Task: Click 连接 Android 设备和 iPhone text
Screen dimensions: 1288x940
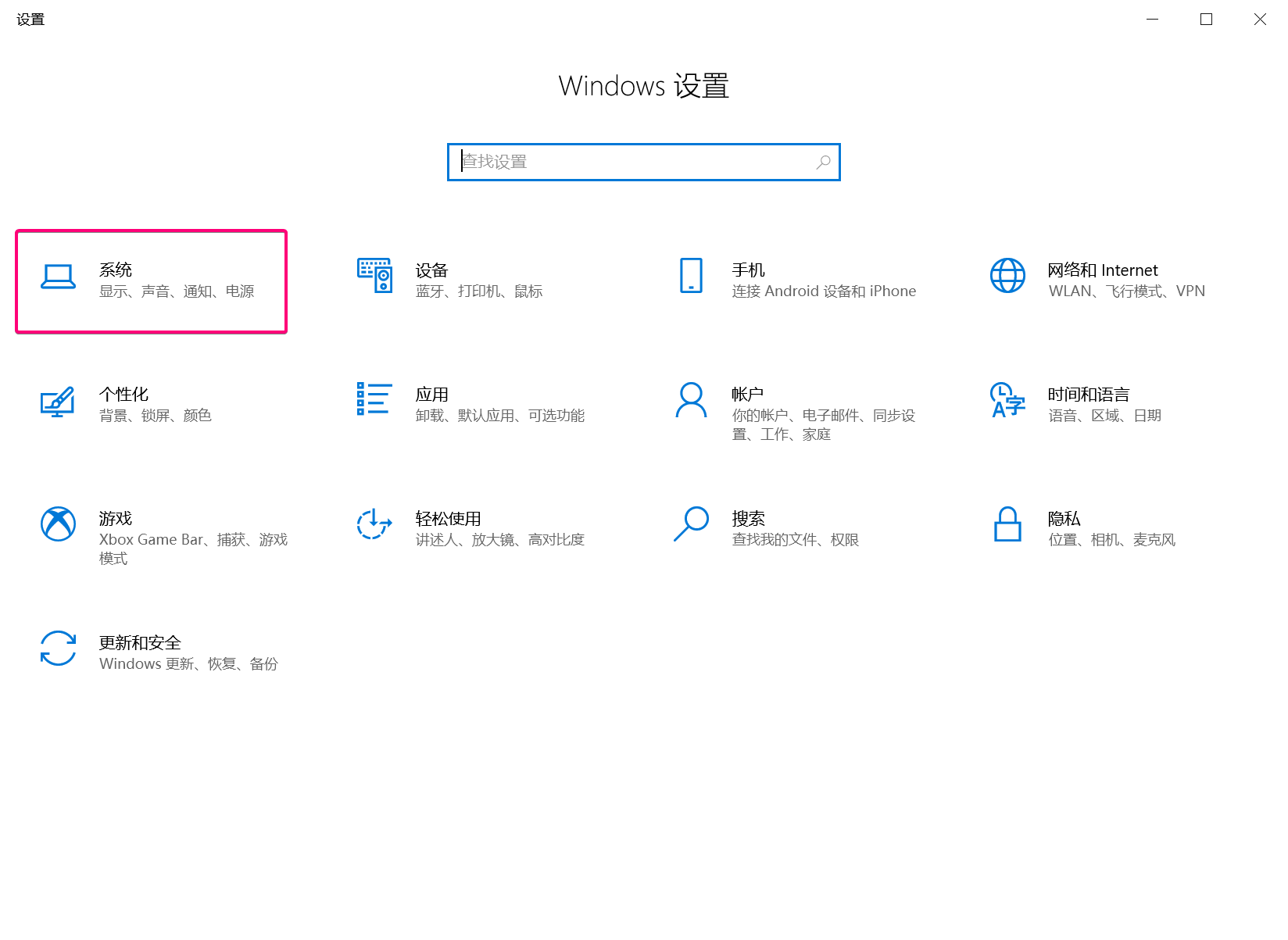Action: 824,291
